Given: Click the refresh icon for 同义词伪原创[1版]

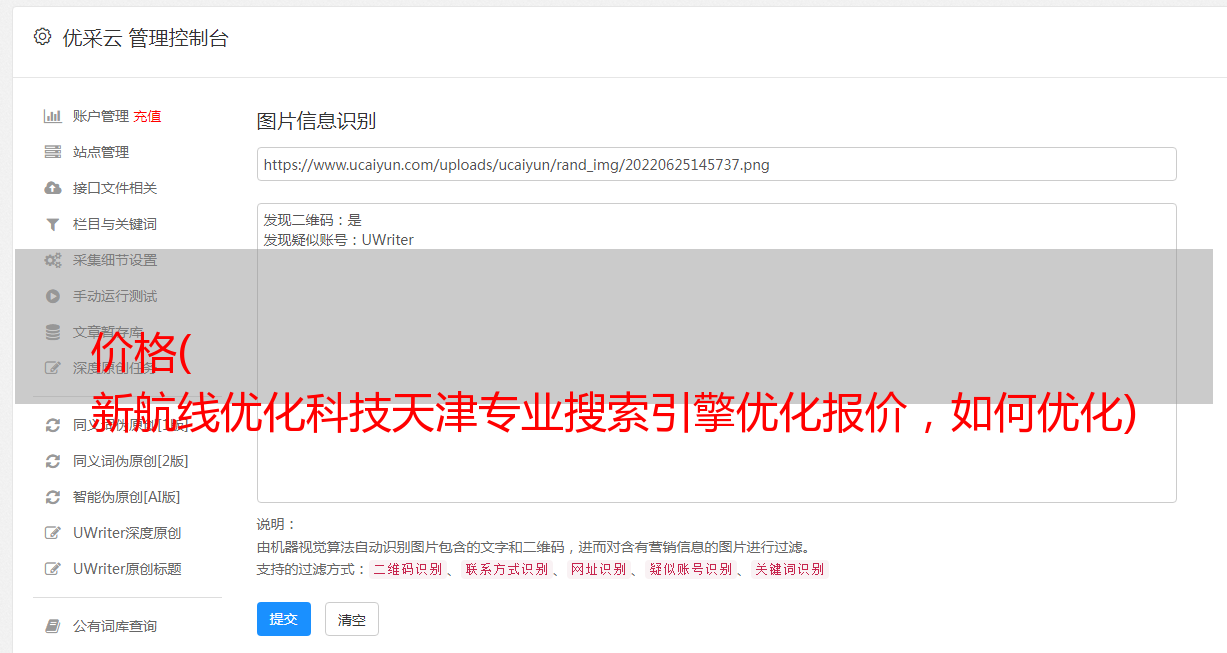Looking at the screenshot, I should [x=53, y=425].
